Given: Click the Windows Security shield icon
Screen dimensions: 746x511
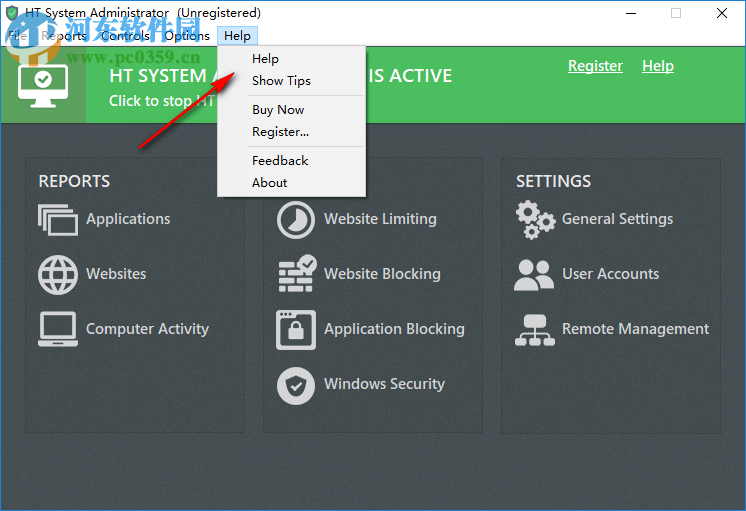Looking at the screenshot, I should pyautogui.click(x=295, y=385).
